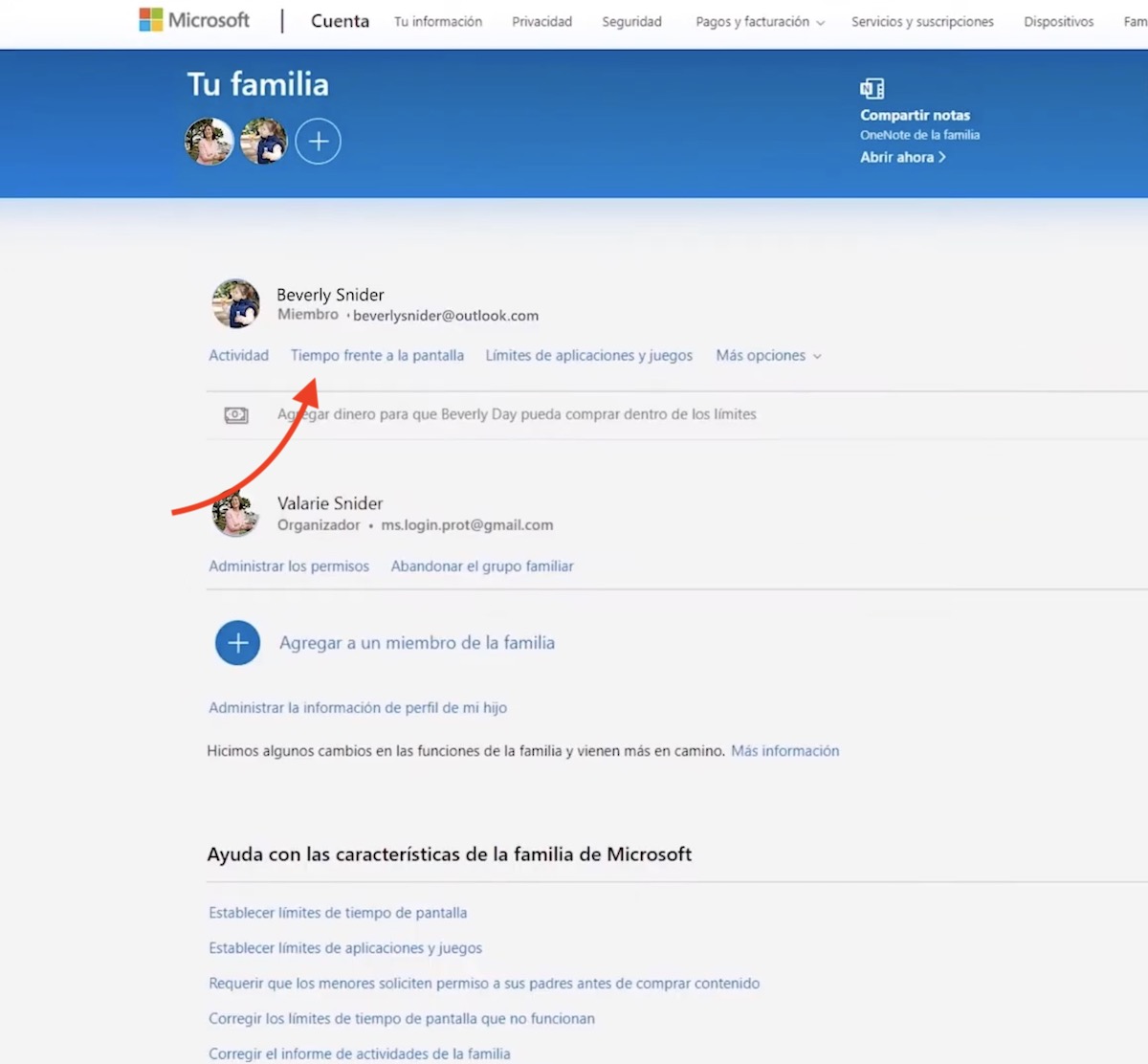This screenshot has width=1148, height=1064.
Task: Open Servicios y suscripciones tab
Action: [x=922, y=21]
